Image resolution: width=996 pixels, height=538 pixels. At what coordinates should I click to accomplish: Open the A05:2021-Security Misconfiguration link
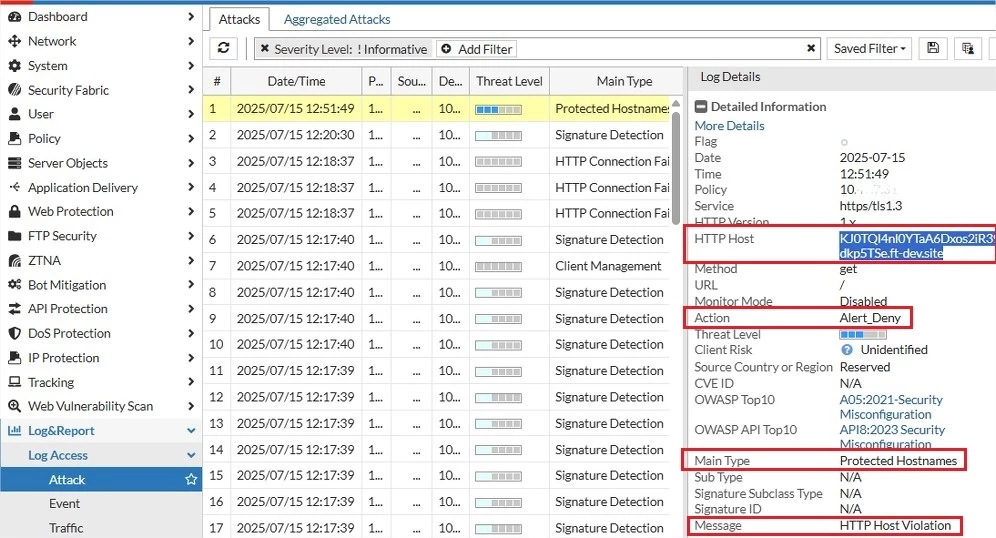891,407
